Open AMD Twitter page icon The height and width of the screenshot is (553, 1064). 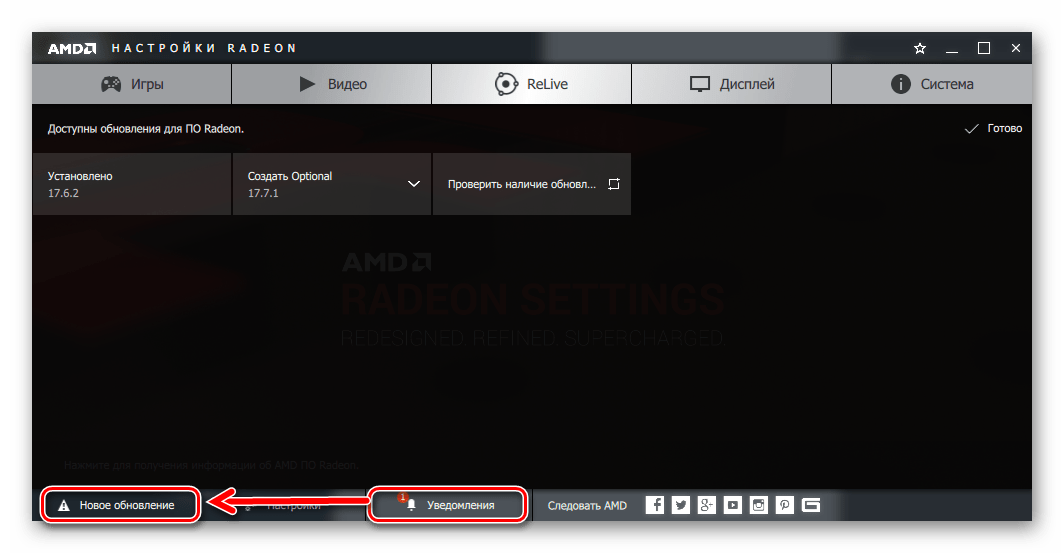click(x=681, y=505)
